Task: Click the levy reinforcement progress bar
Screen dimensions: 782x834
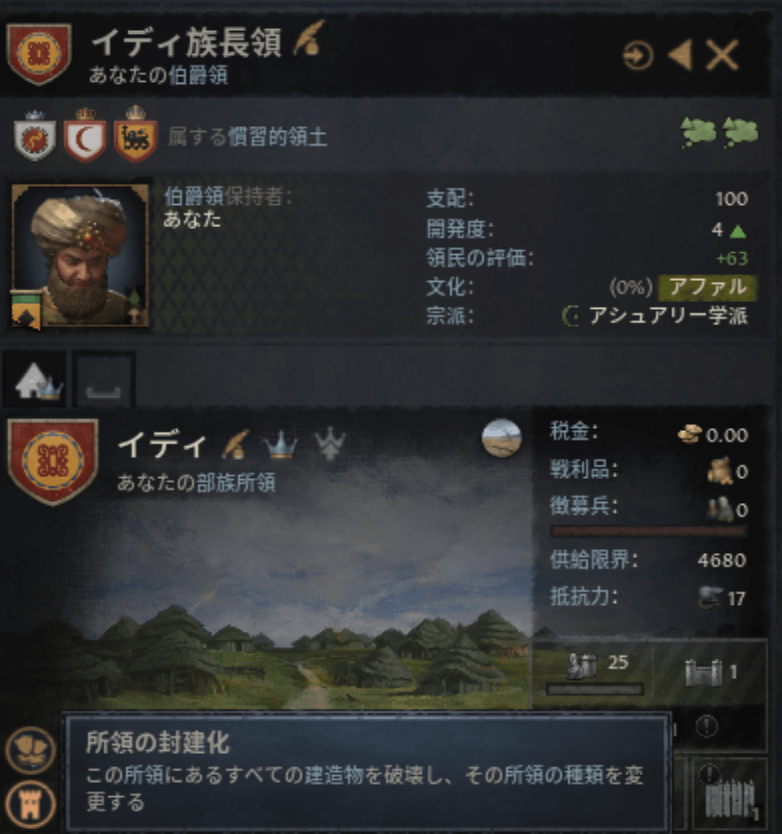Action: point(648,531)
